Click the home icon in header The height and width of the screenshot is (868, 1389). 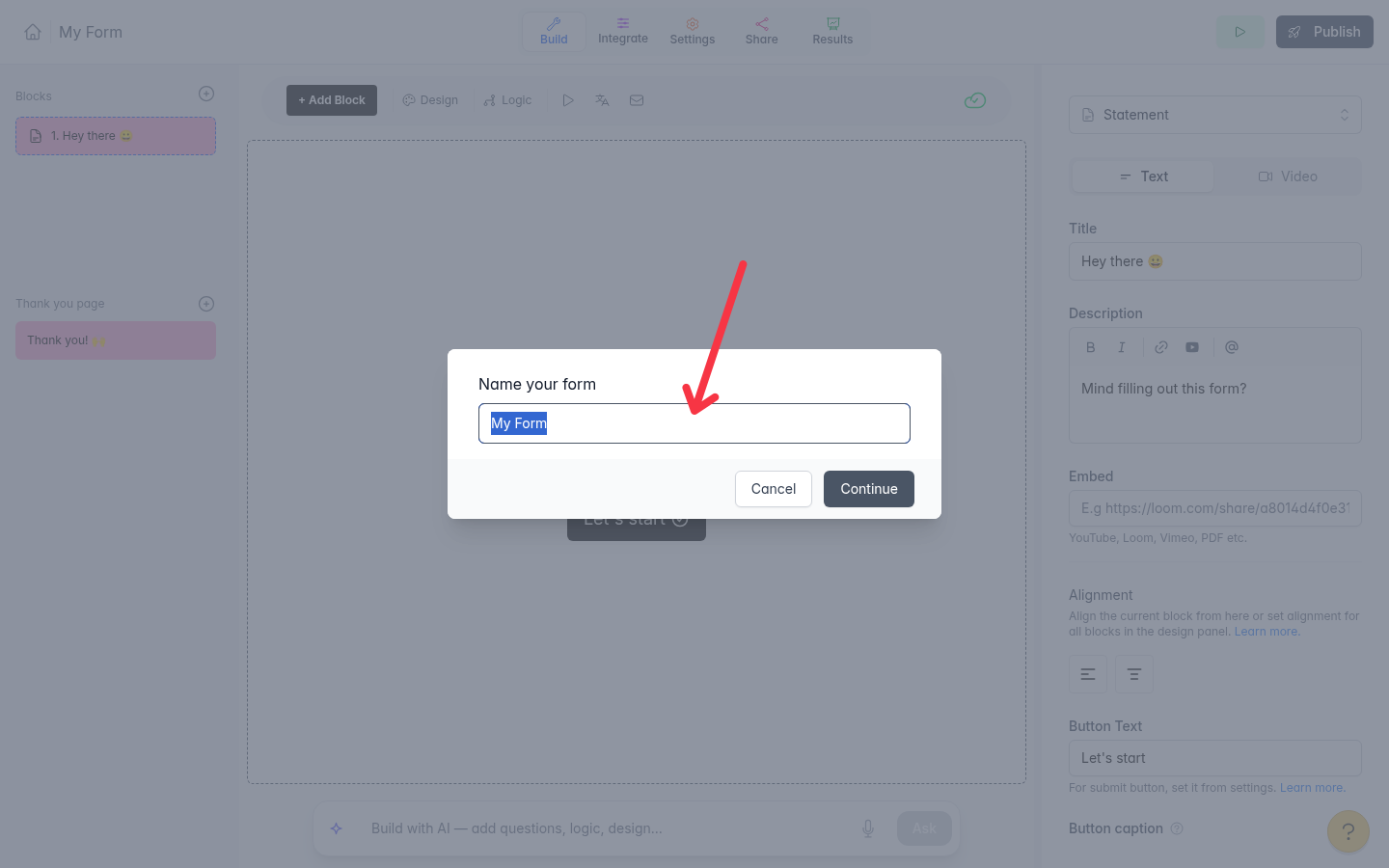tap(33, 32)
